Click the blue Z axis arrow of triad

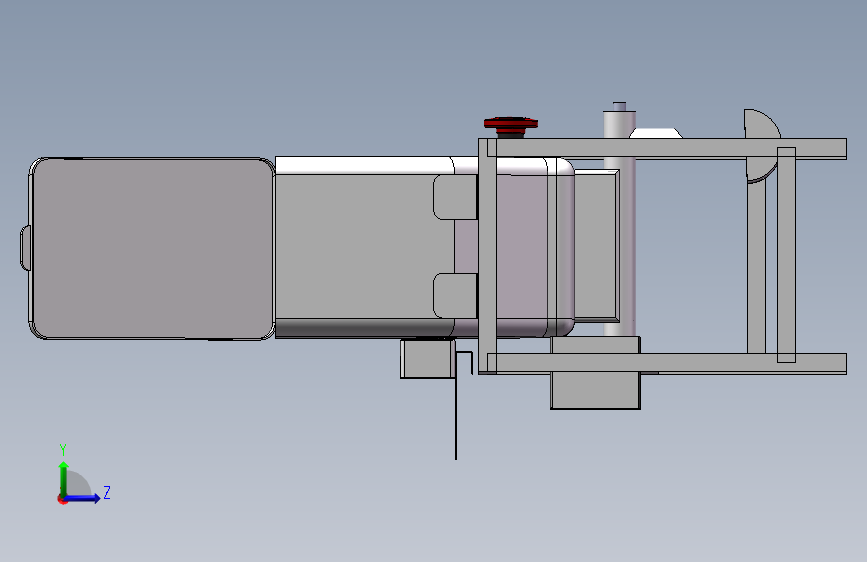click(83, 498)
